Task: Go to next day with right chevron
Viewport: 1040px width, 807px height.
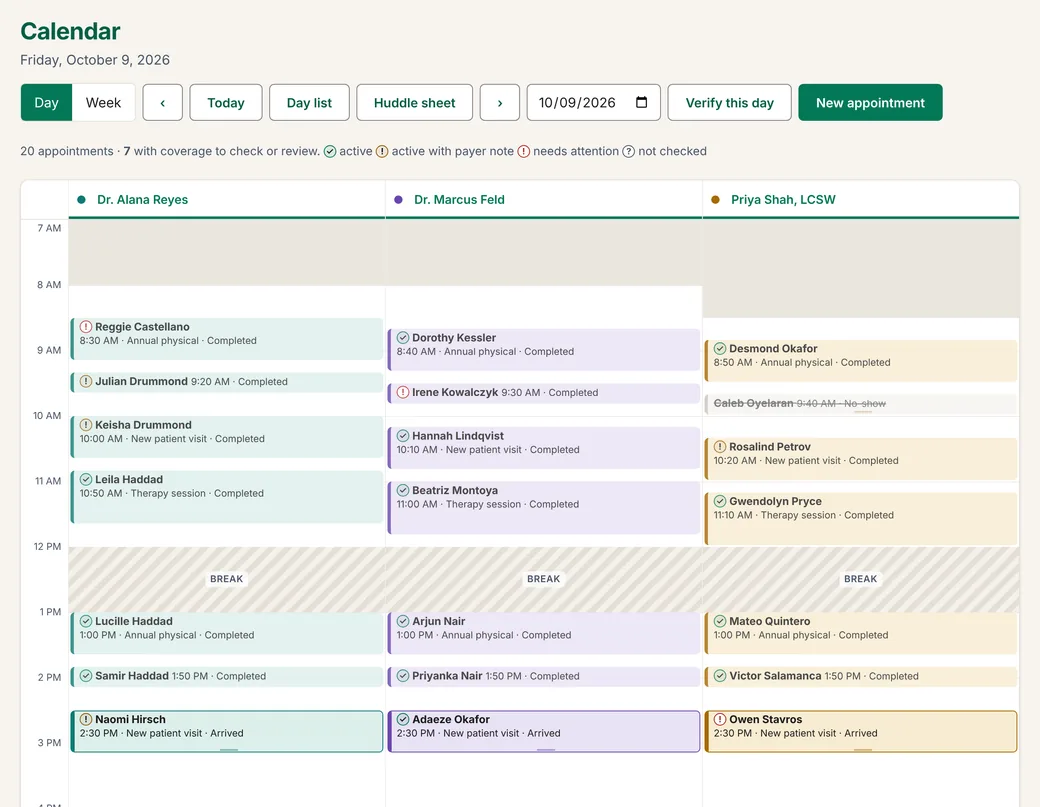Action: [x=499, y=103]
